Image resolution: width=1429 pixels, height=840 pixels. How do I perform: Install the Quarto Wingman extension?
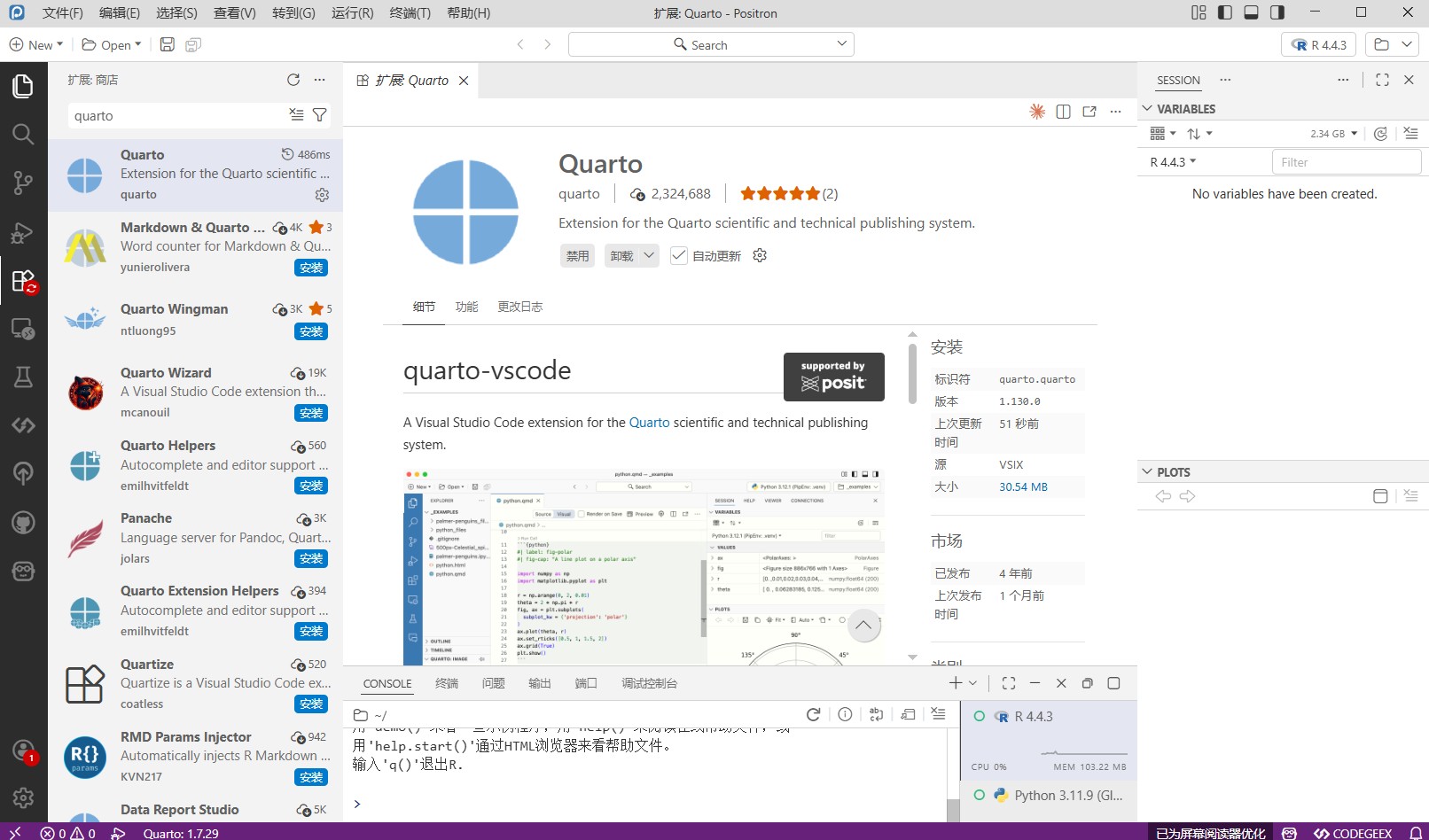[x=311, y=331]
